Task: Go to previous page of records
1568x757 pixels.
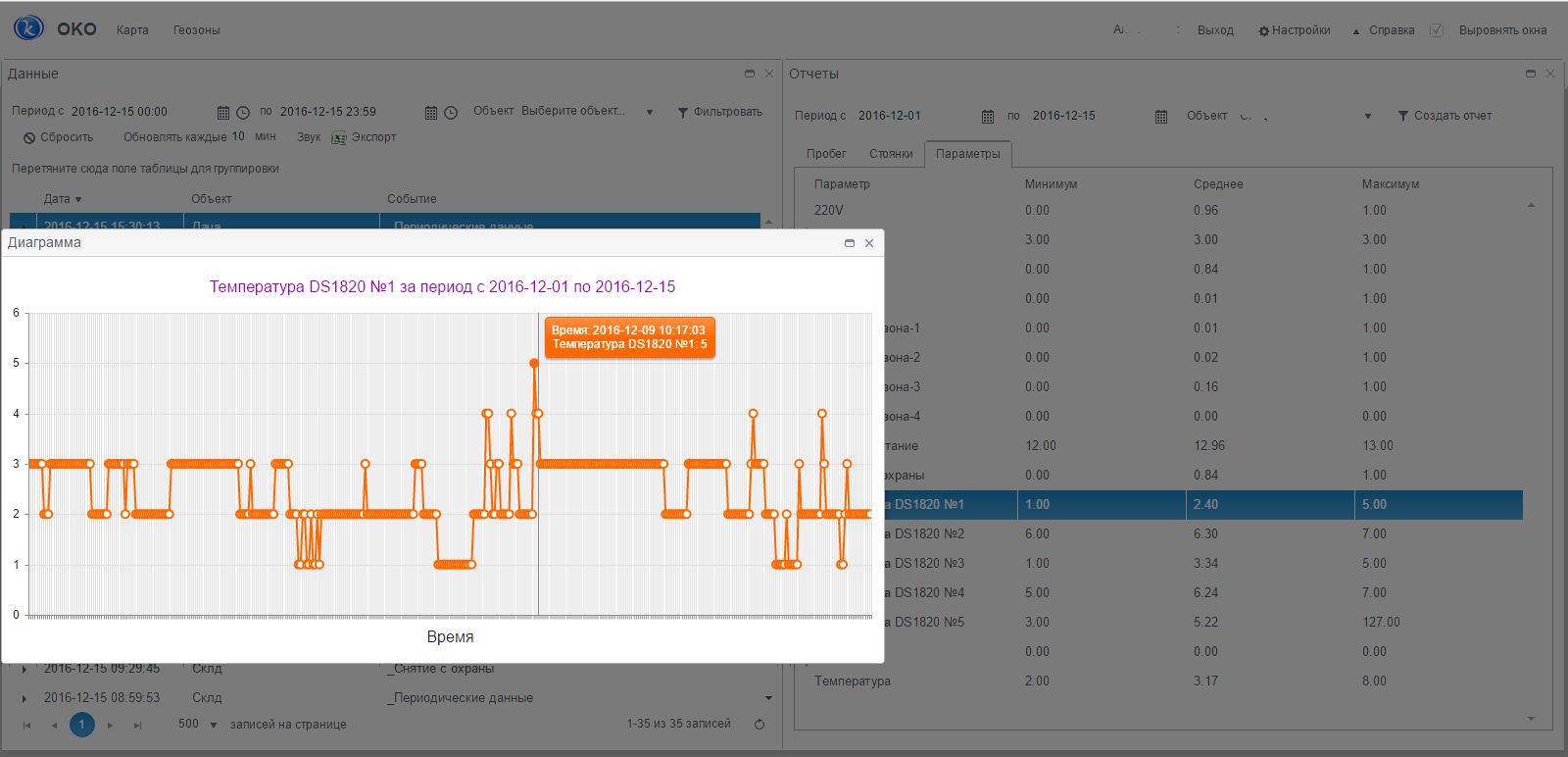Action: (54, 726)
